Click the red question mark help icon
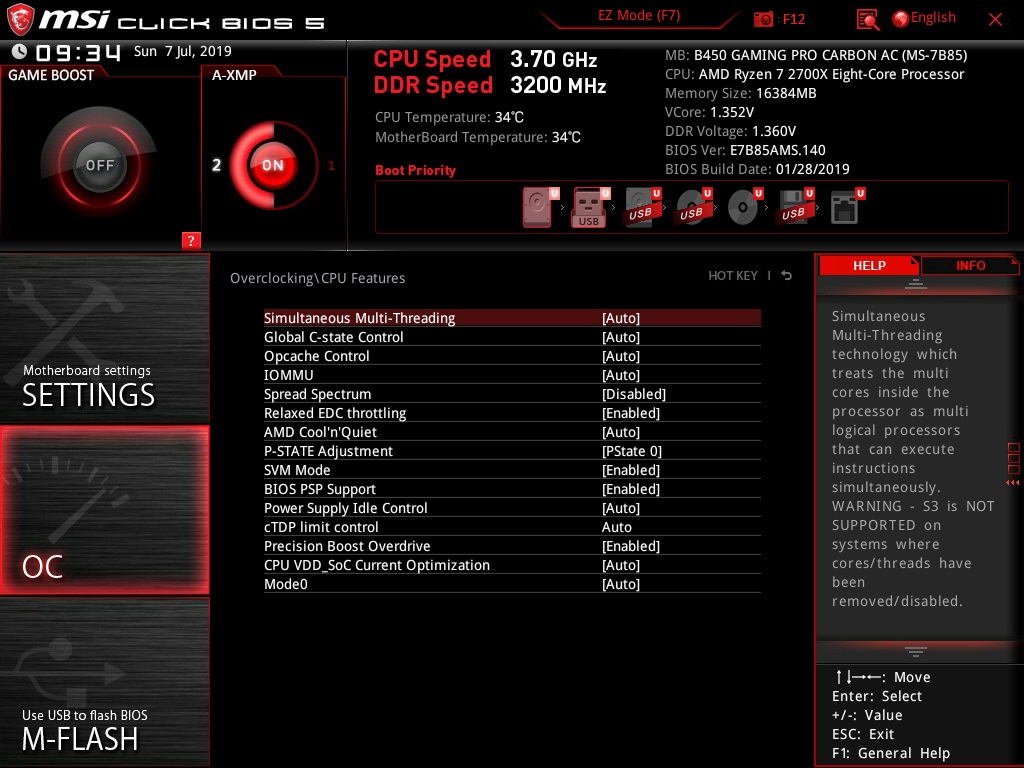 (191, 240)
